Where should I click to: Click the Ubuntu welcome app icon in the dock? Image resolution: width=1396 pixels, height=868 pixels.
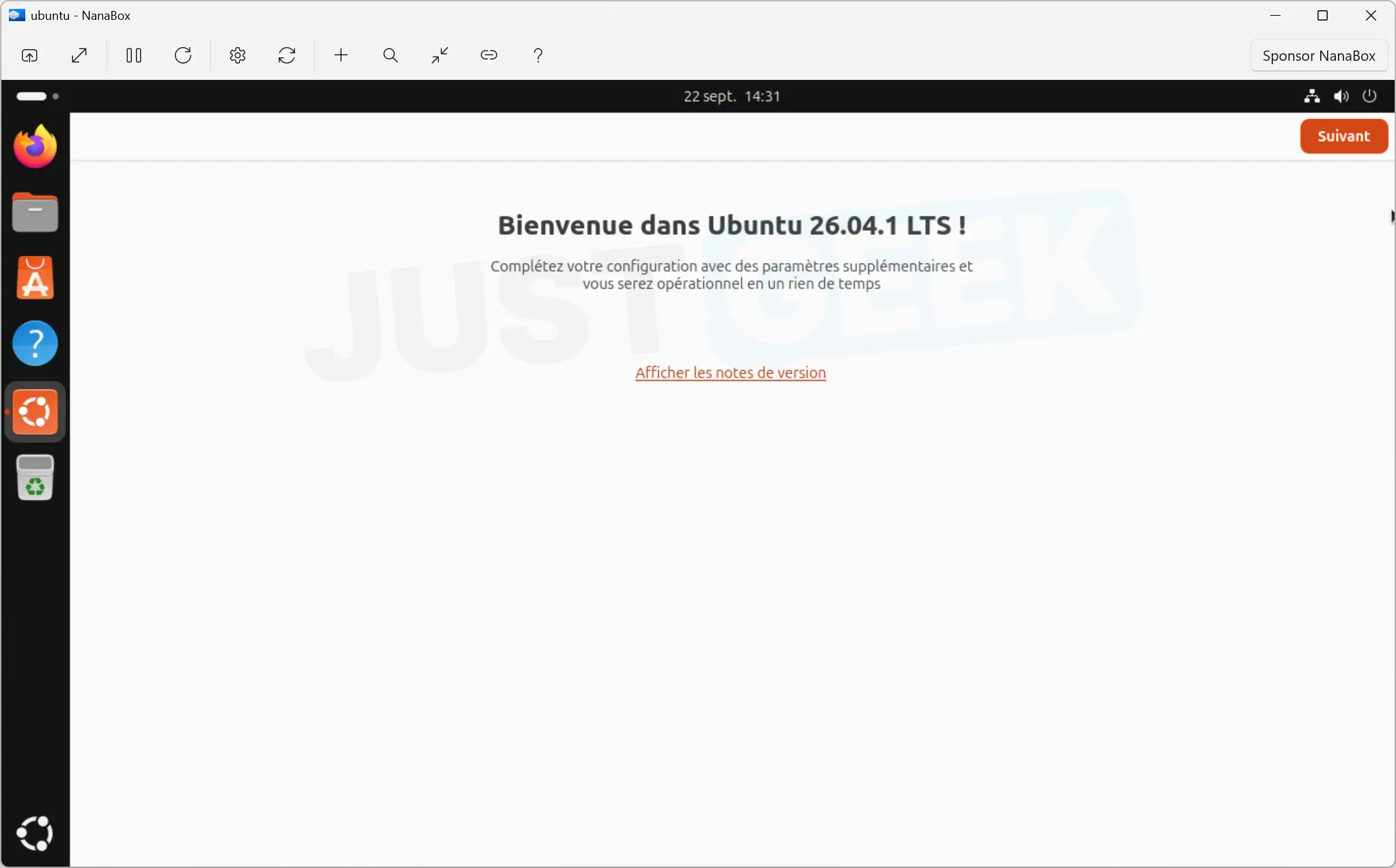(35, 412)
